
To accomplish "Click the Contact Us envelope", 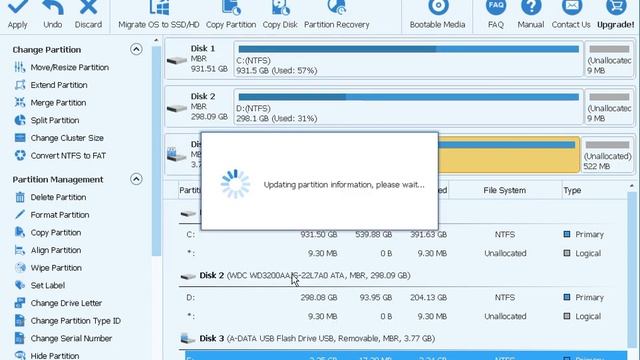I will (x=571, y=15).
